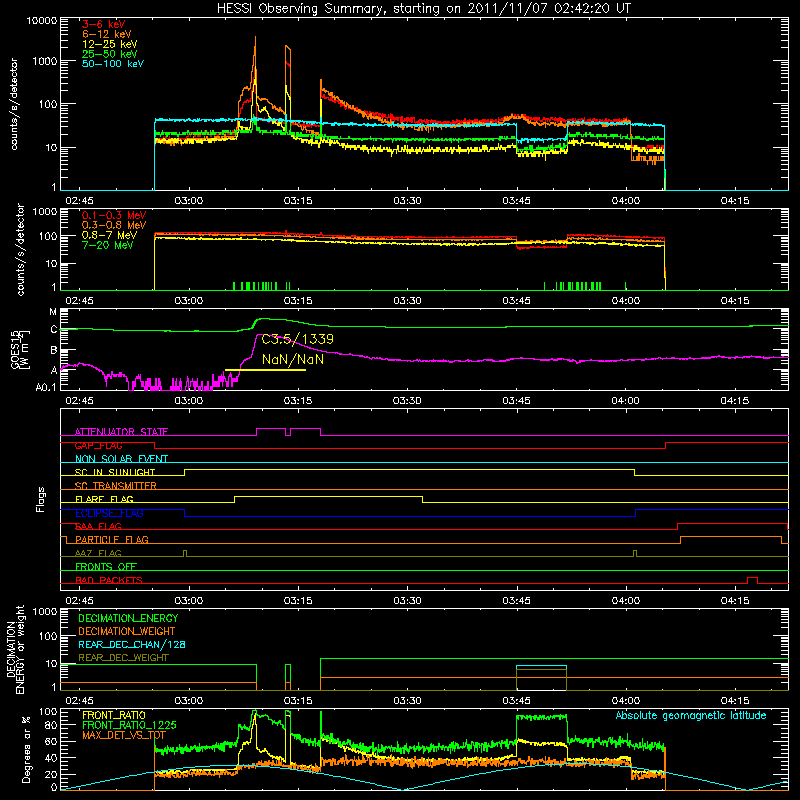Click the 25-50 keV legend label
Image resolution: width=800 pixels, height=800 pixels.
tap(110, 54)
